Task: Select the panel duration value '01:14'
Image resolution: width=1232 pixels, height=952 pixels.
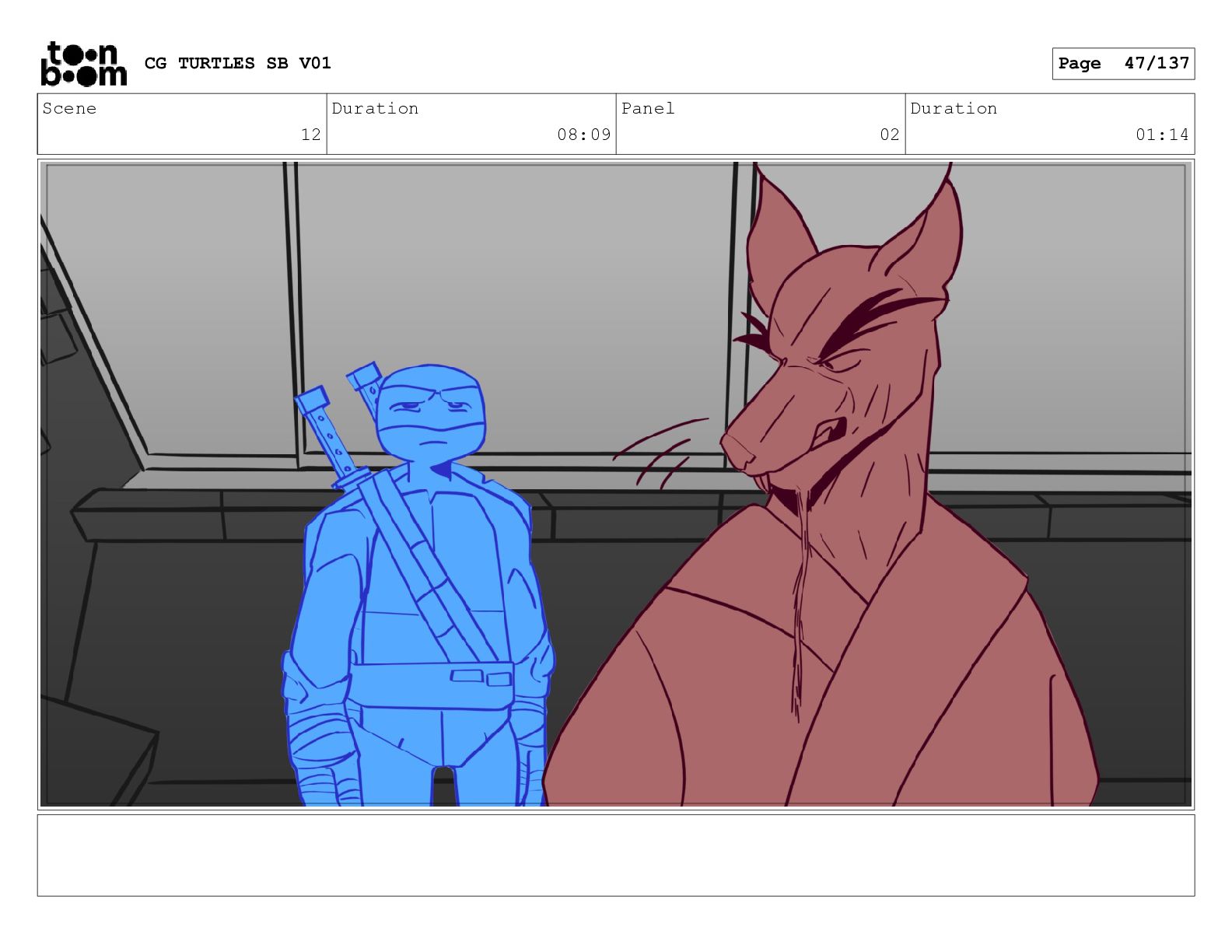Action: pyautogui.click(x=1162, y=135)
